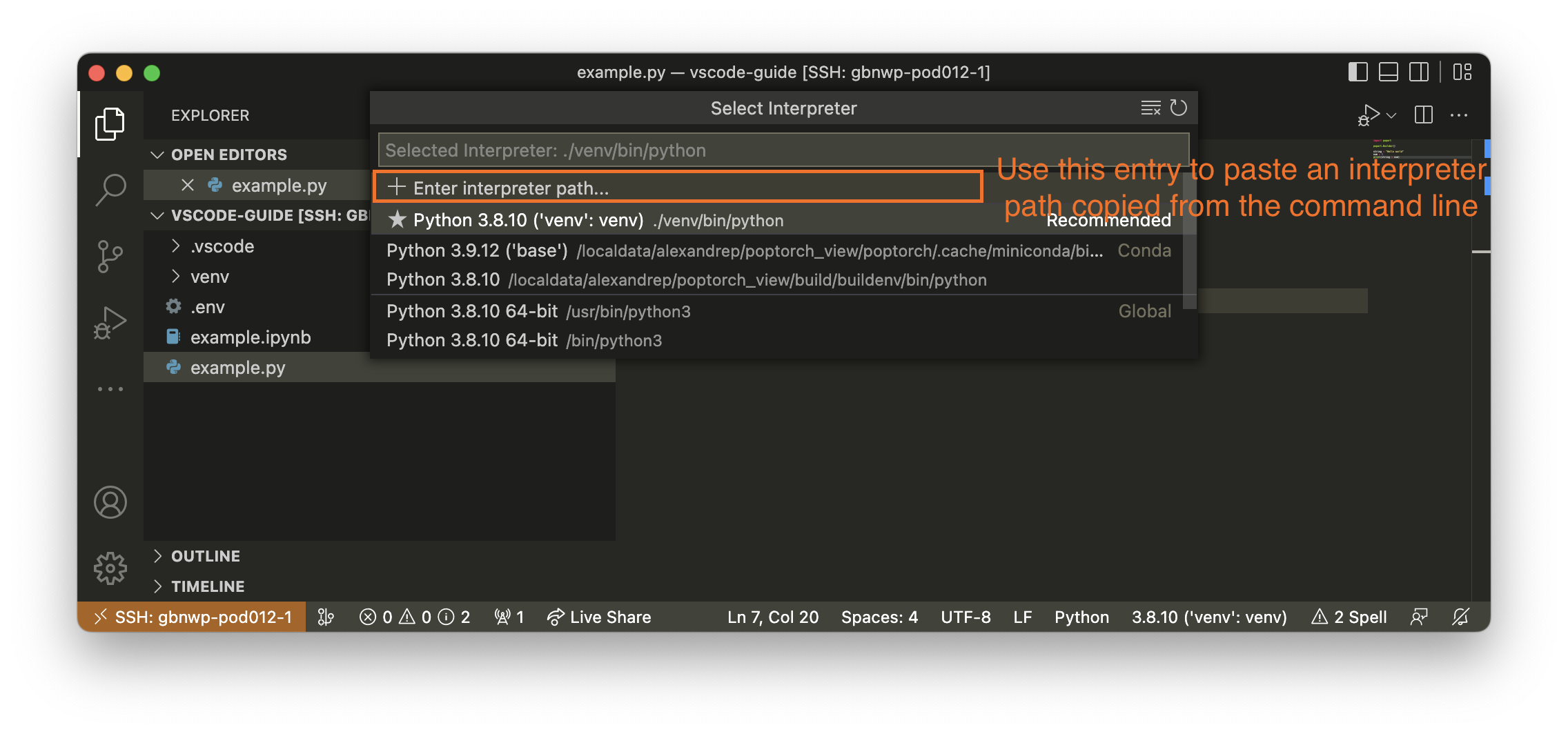This screenshot has width=1568, height=734.
Task: Open the run Python file dropdown arrow
Action: (1391, 116)
